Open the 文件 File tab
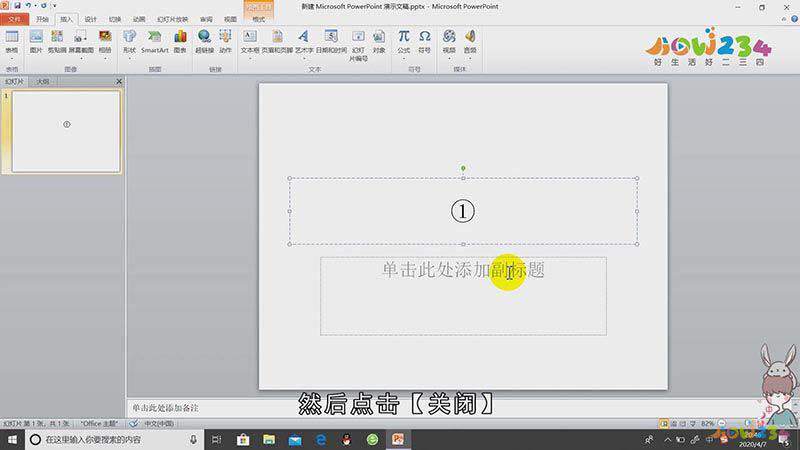Screen dimensions: 800x450 (14, 19)
